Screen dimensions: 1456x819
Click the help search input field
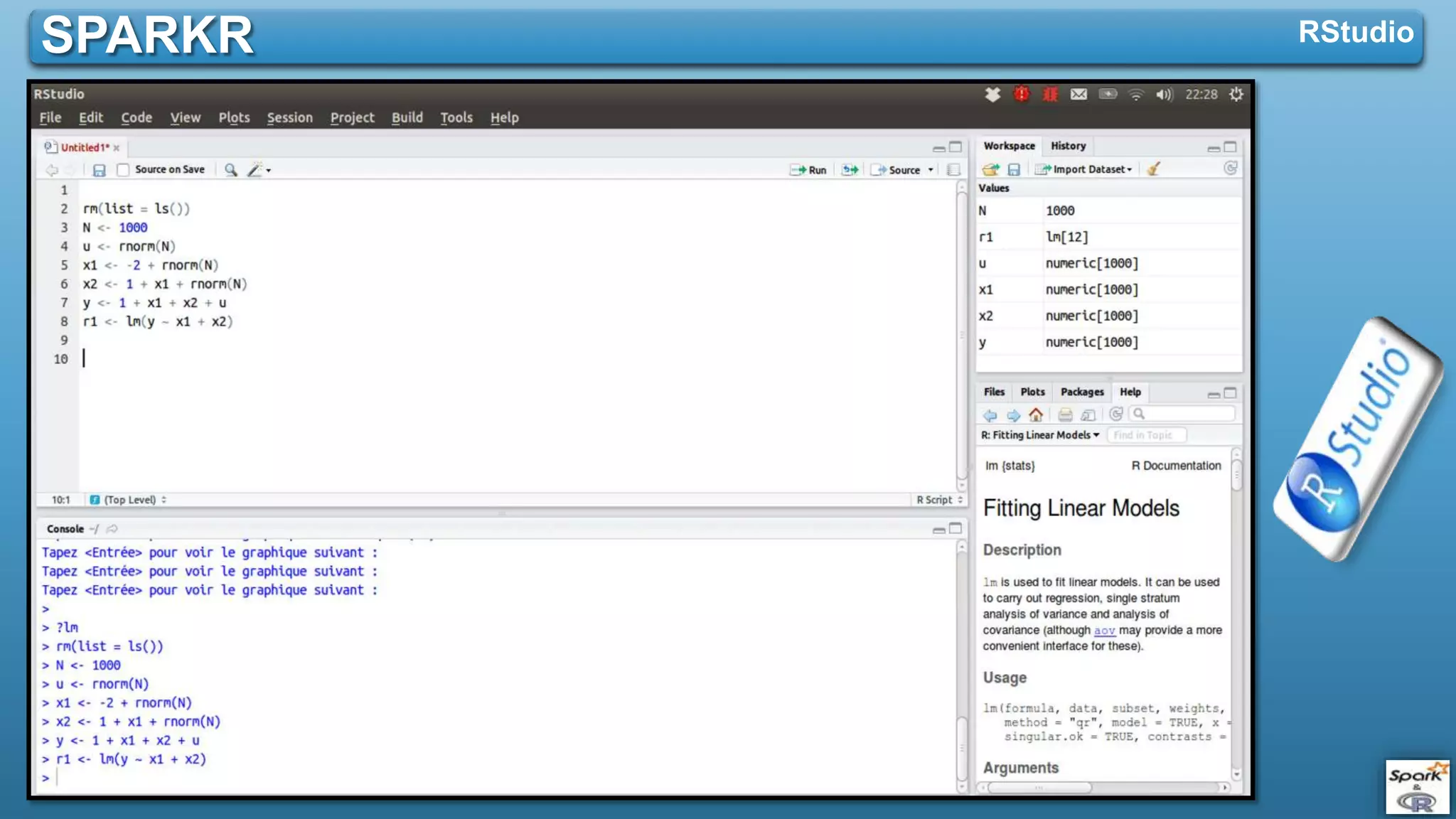(x=1183, y=414)
